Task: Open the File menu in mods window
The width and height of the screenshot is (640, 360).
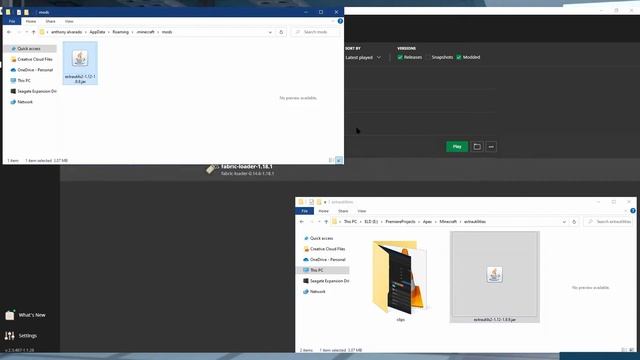Action: click(x=12, y=21)
